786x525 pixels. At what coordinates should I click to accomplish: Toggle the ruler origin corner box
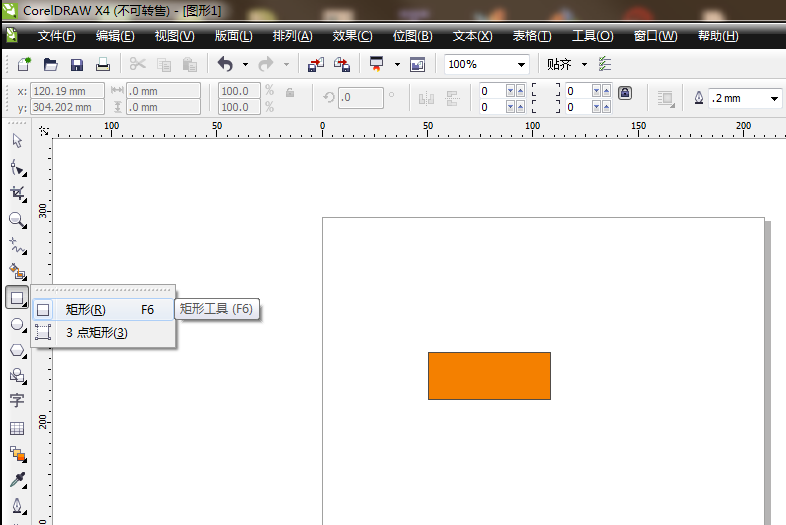tap(44, 131)
